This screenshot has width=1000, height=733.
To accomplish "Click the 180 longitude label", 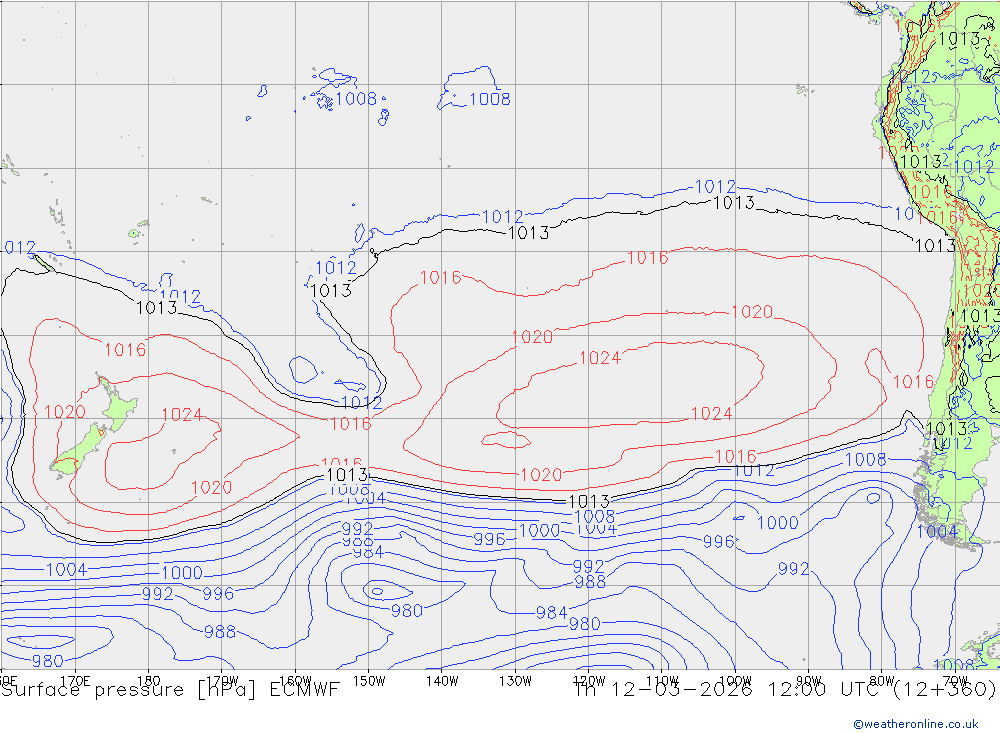I will (x=149, y=681).
